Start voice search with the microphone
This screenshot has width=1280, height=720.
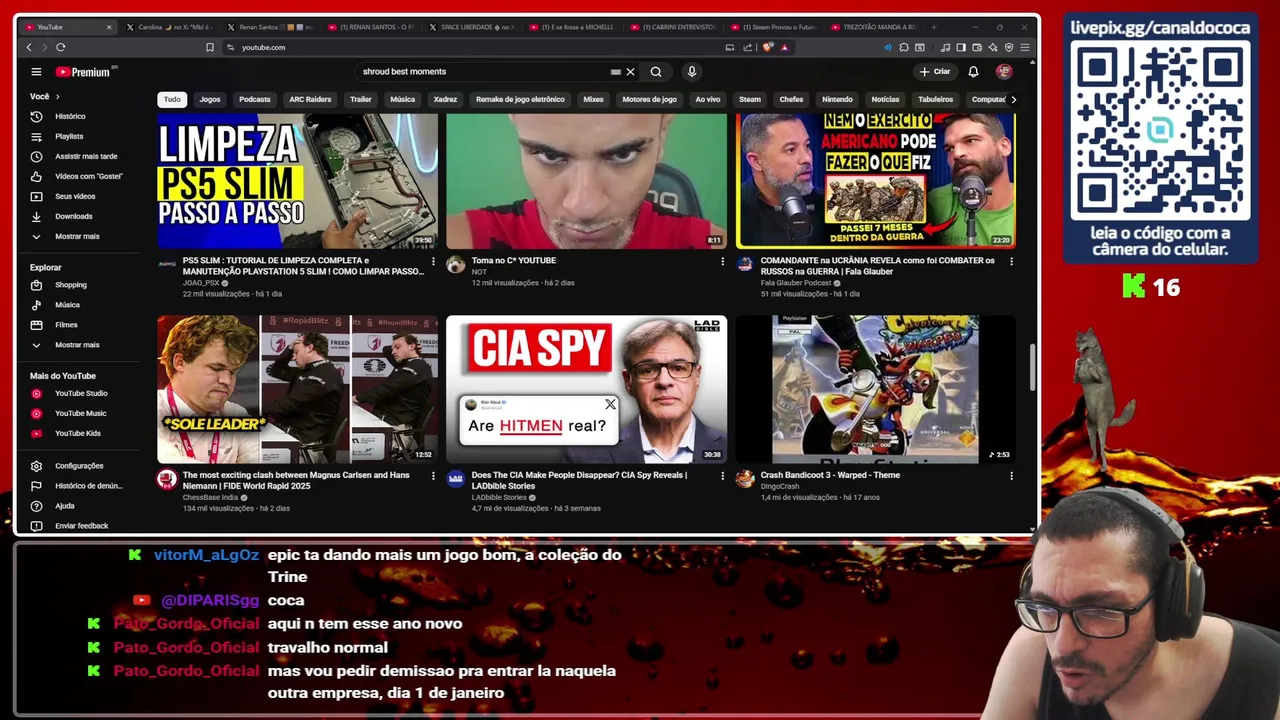tap(691, 72)
